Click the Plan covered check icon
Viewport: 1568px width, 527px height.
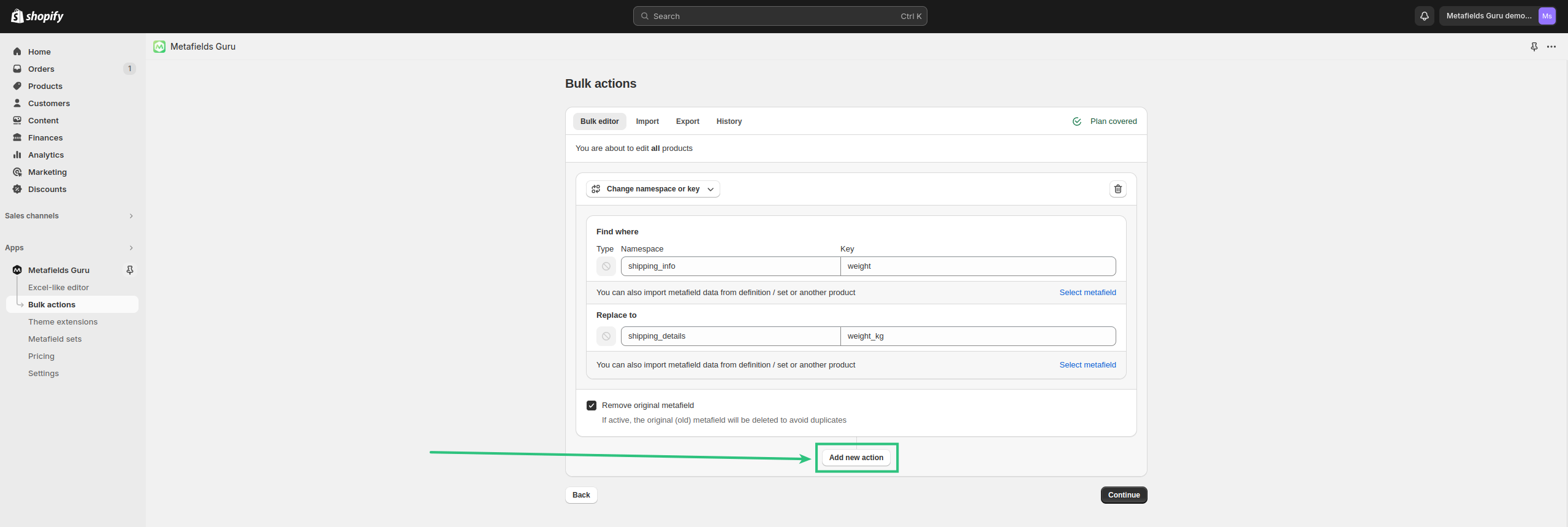click(1076, 121)
